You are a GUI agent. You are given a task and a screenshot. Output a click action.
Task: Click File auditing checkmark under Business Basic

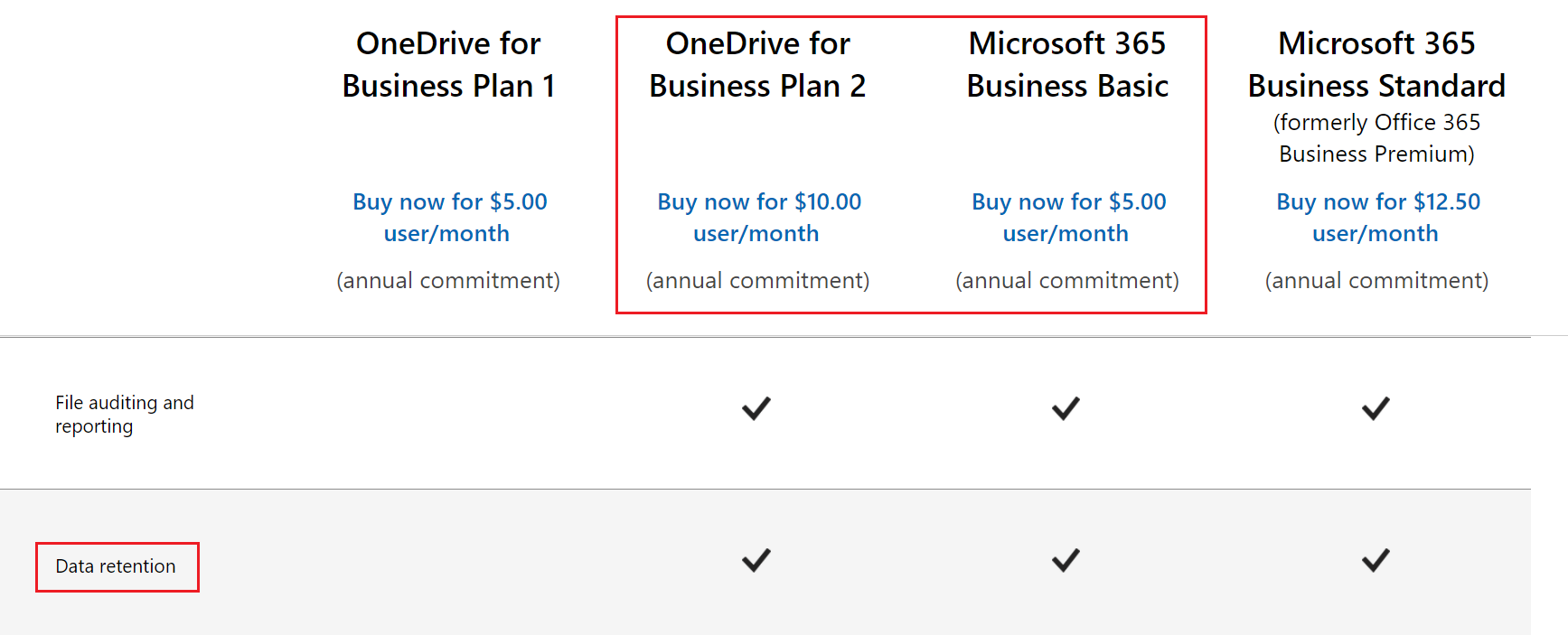(1066, 408)
